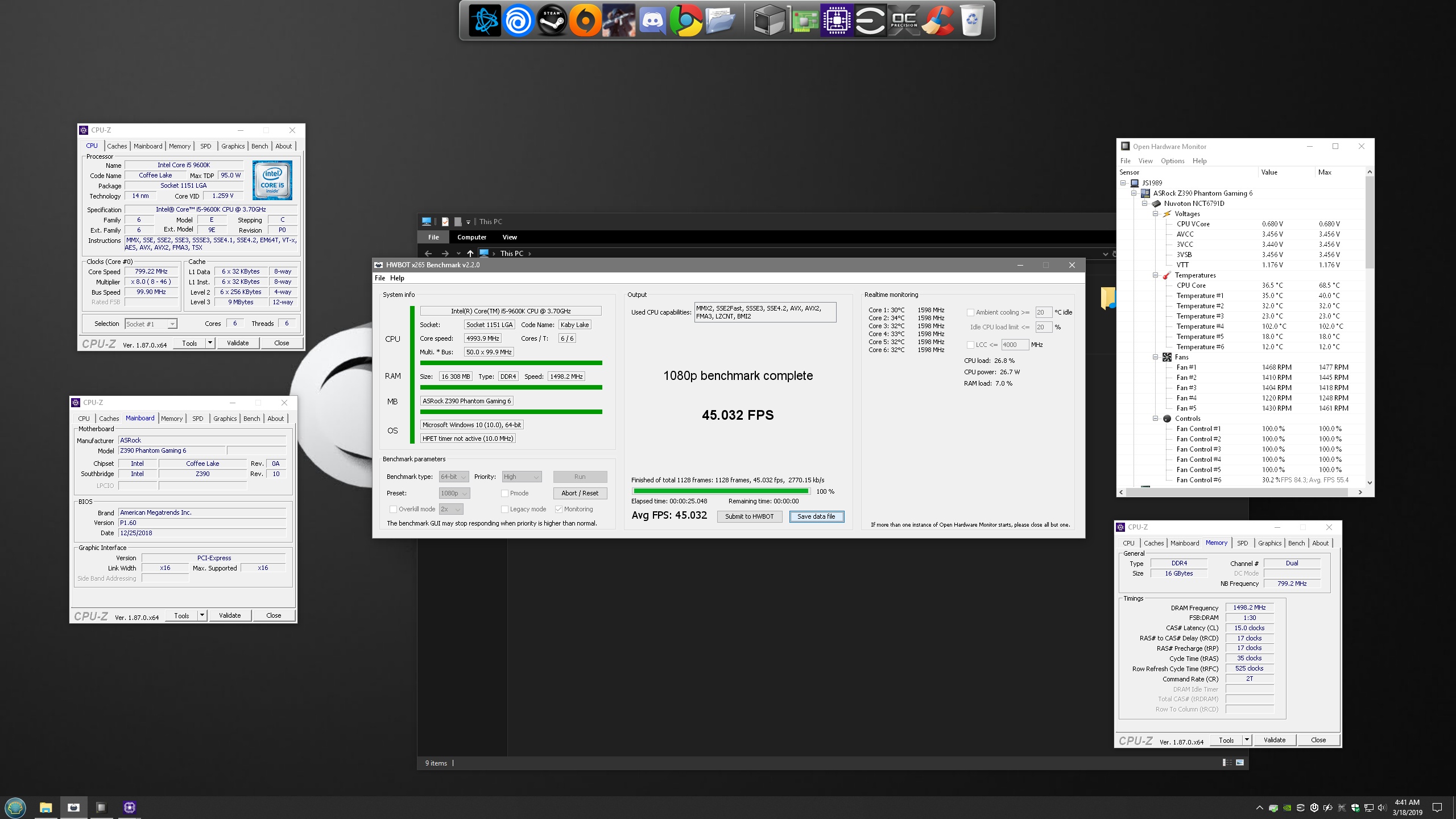Open the Overkill 2x dropdown

point(450,509)
